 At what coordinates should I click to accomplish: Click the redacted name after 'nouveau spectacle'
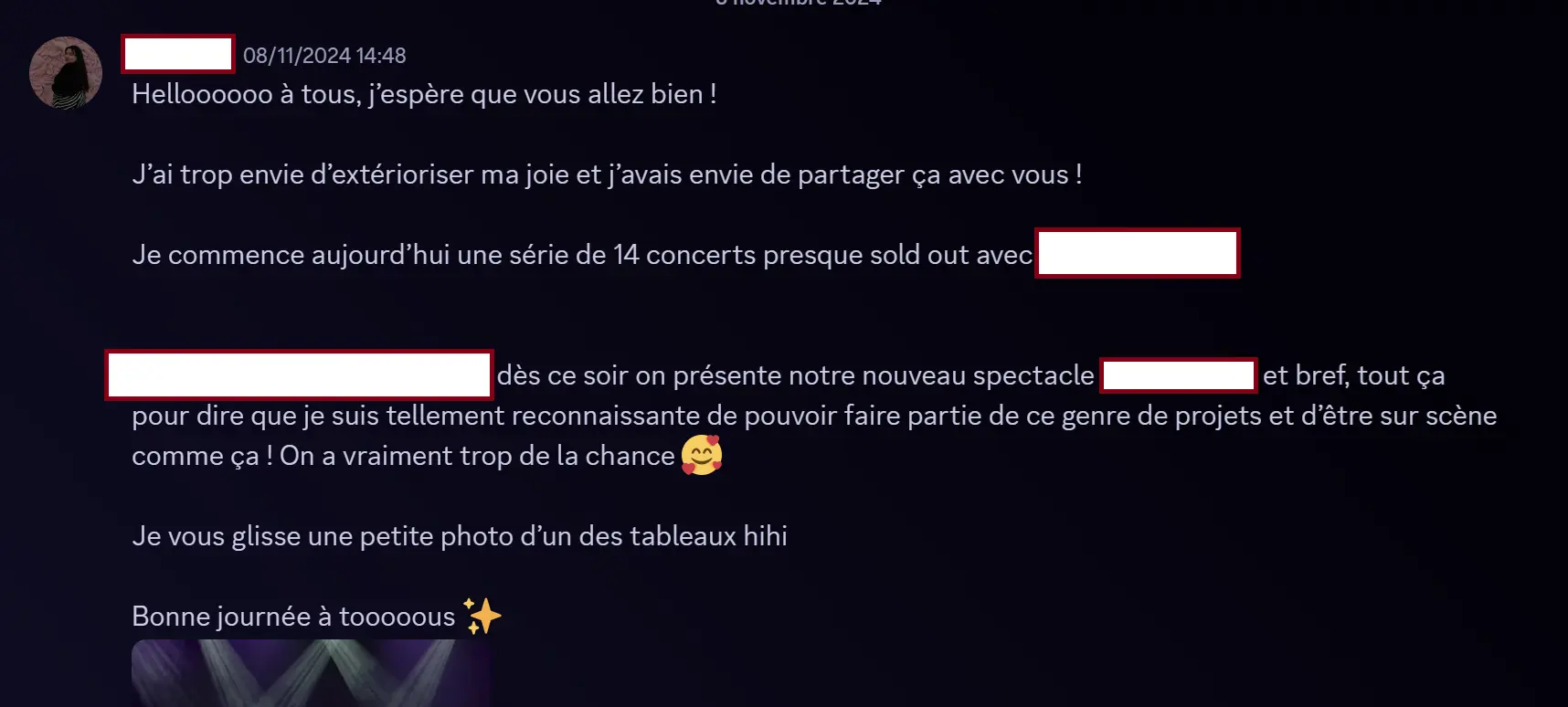(x=1178, y=375)
